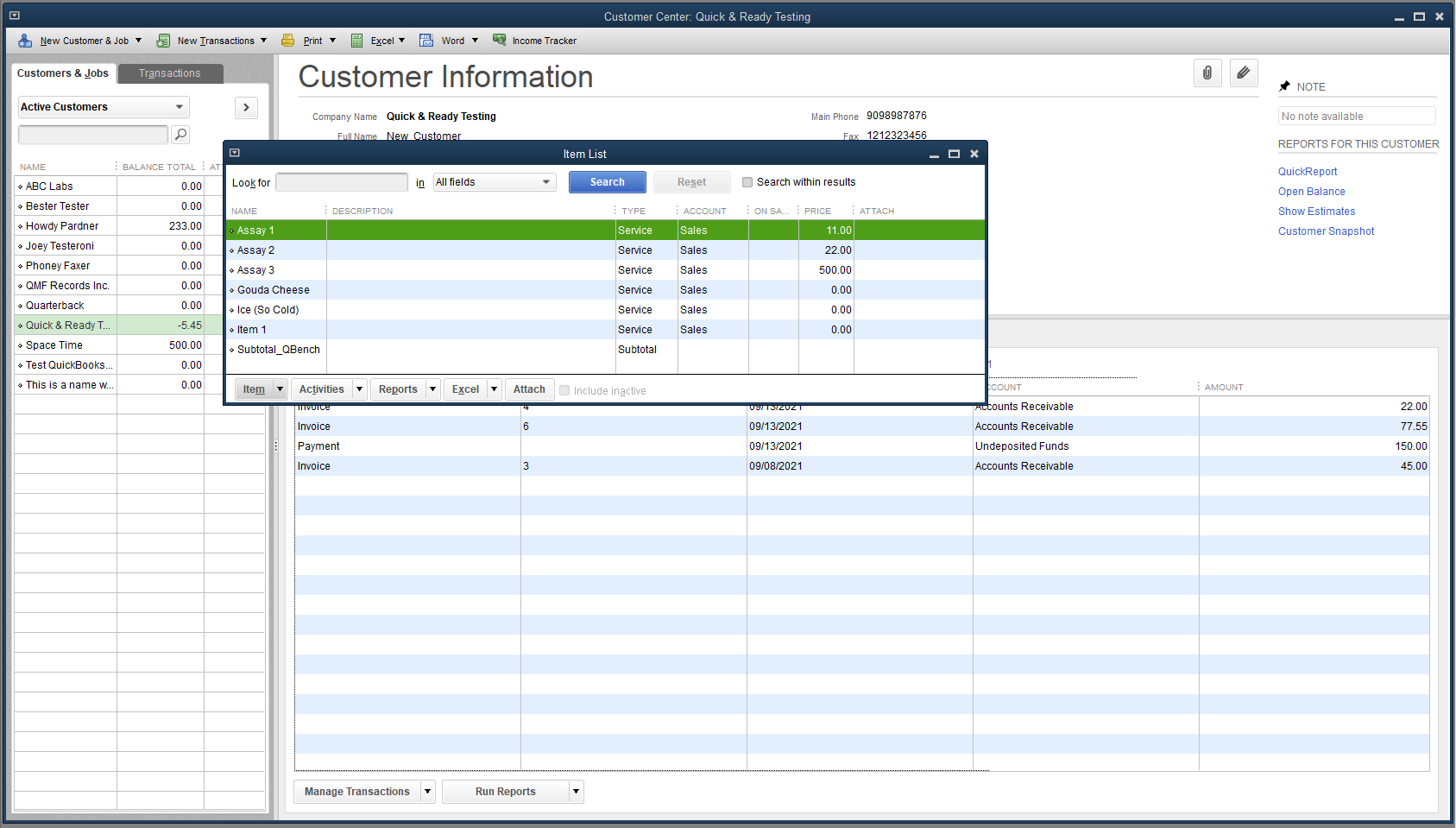
Task: Open the Customer Center window control menu icon
Action: (x=14, y=16)
